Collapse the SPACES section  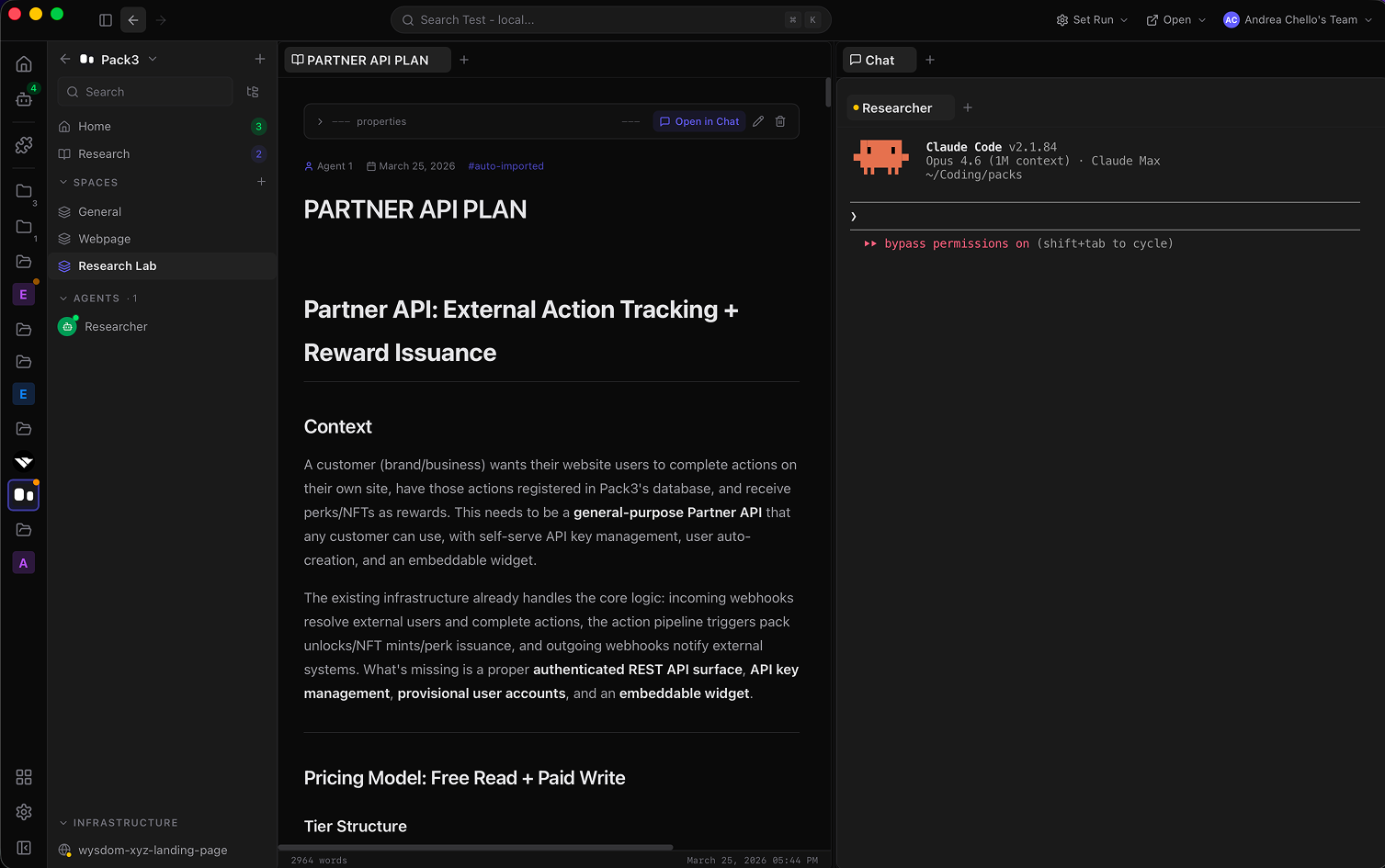[63, 183]
